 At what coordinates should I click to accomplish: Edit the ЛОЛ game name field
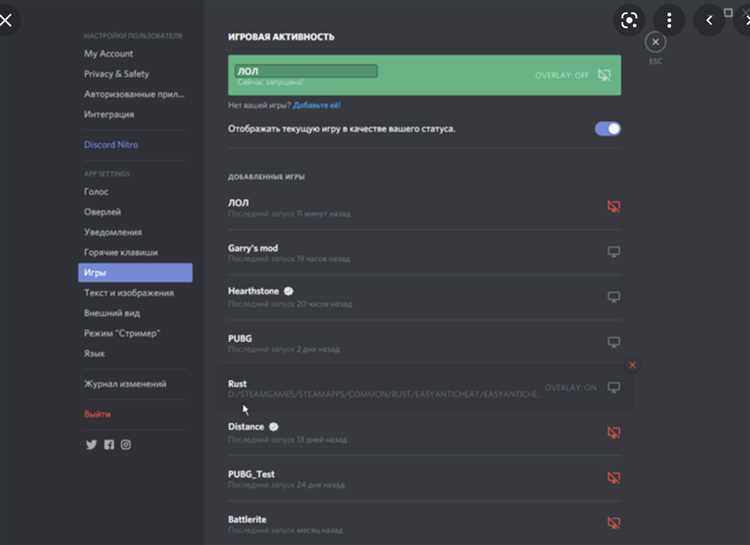tap(306, 71)
